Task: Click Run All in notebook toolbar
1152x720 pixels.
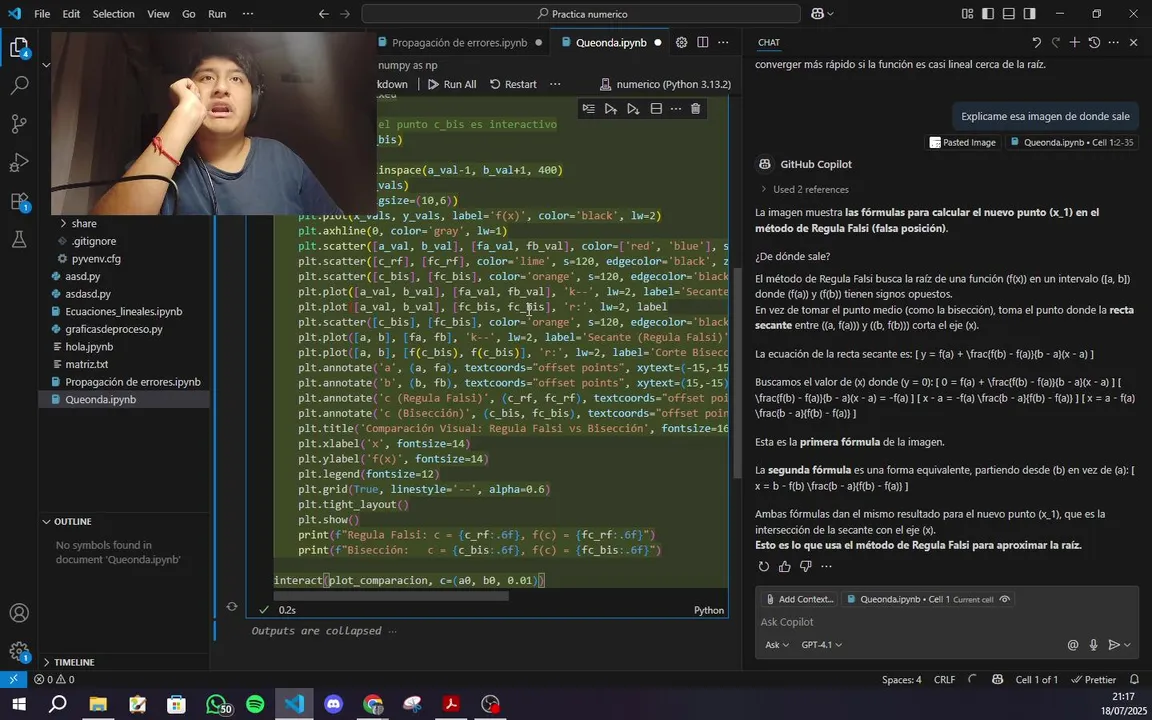Action: [452, 84]
